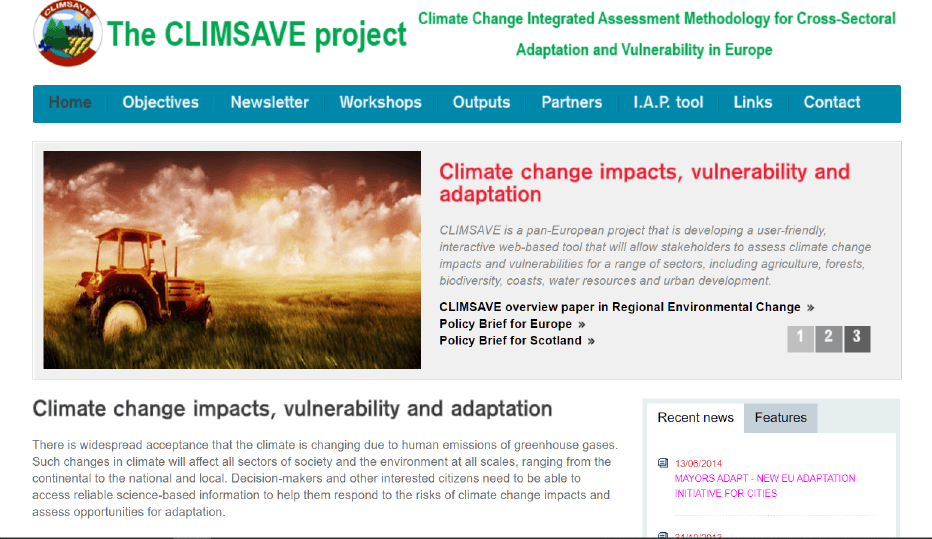This screenshot has height=539, width=932.
Task: Click the CLIMSAVE circular logo
Action: pyautogui.click(x=67, y=34)
